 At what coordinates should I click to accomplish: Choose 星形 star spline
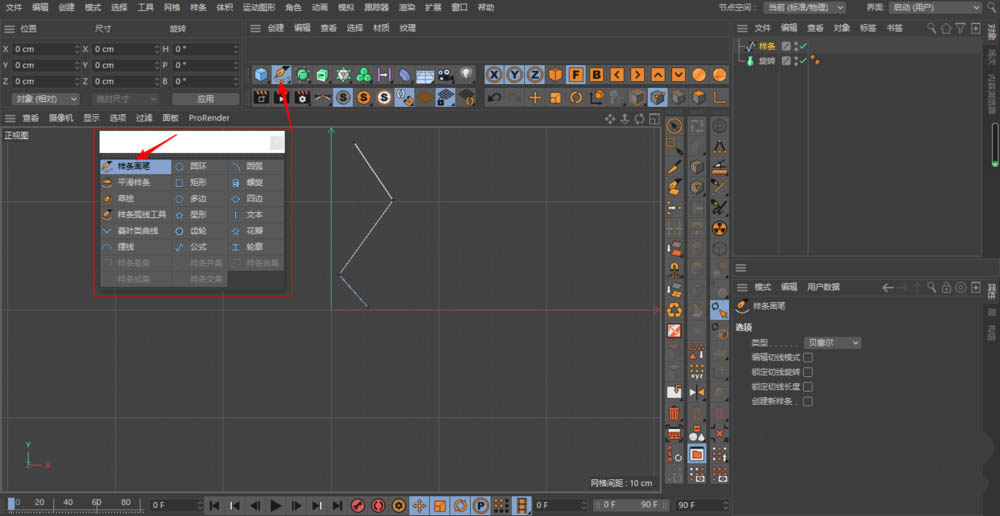(x=200, y=215)
